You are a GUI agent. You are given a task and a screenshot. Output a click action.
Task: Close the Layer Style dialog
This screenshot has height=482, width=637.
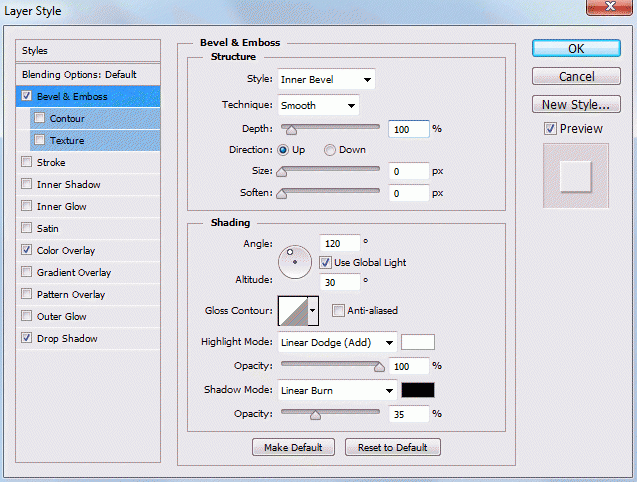coord(609,7)
